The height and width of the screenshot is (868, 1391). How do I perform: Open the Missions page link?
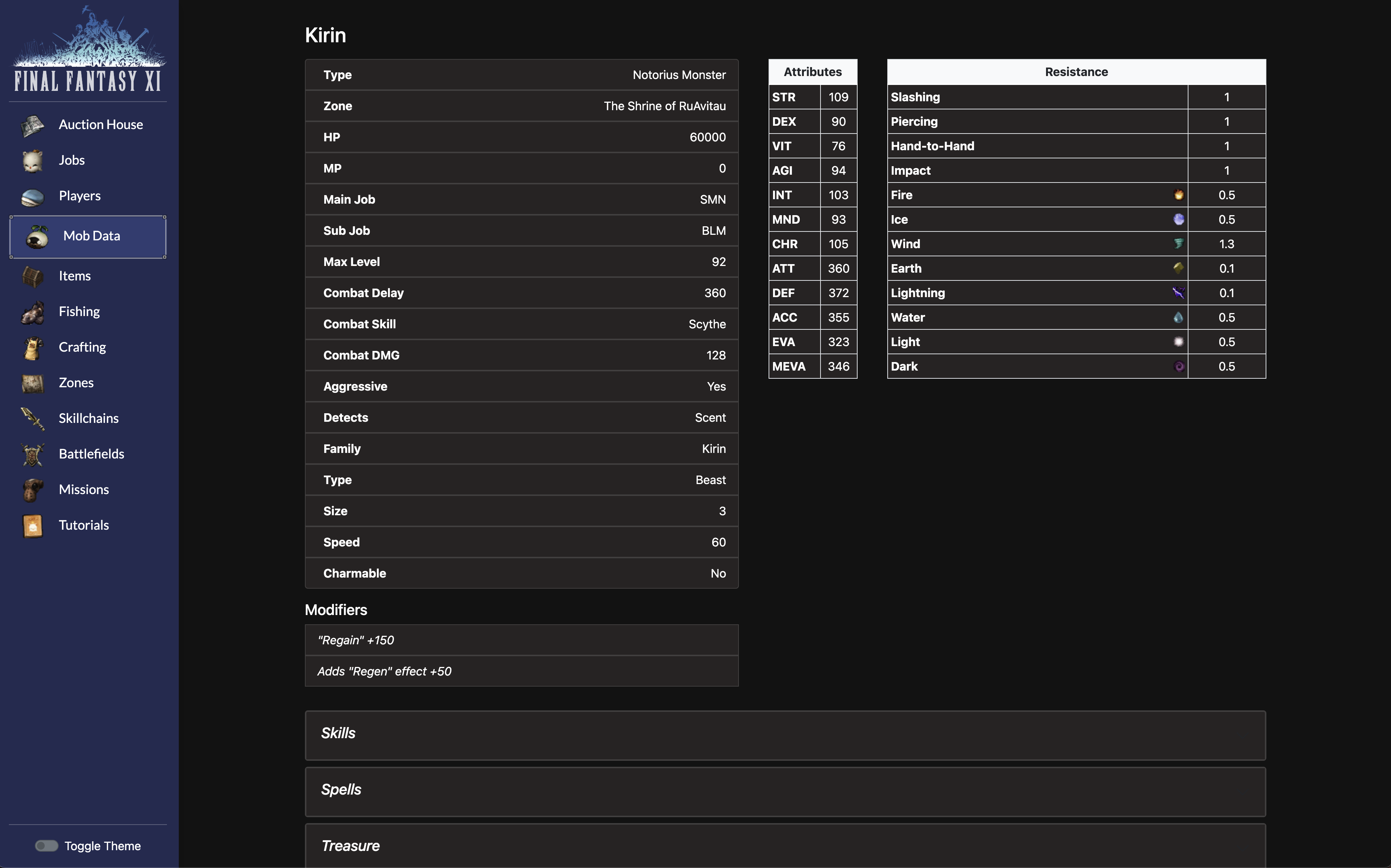pos(84,490)
